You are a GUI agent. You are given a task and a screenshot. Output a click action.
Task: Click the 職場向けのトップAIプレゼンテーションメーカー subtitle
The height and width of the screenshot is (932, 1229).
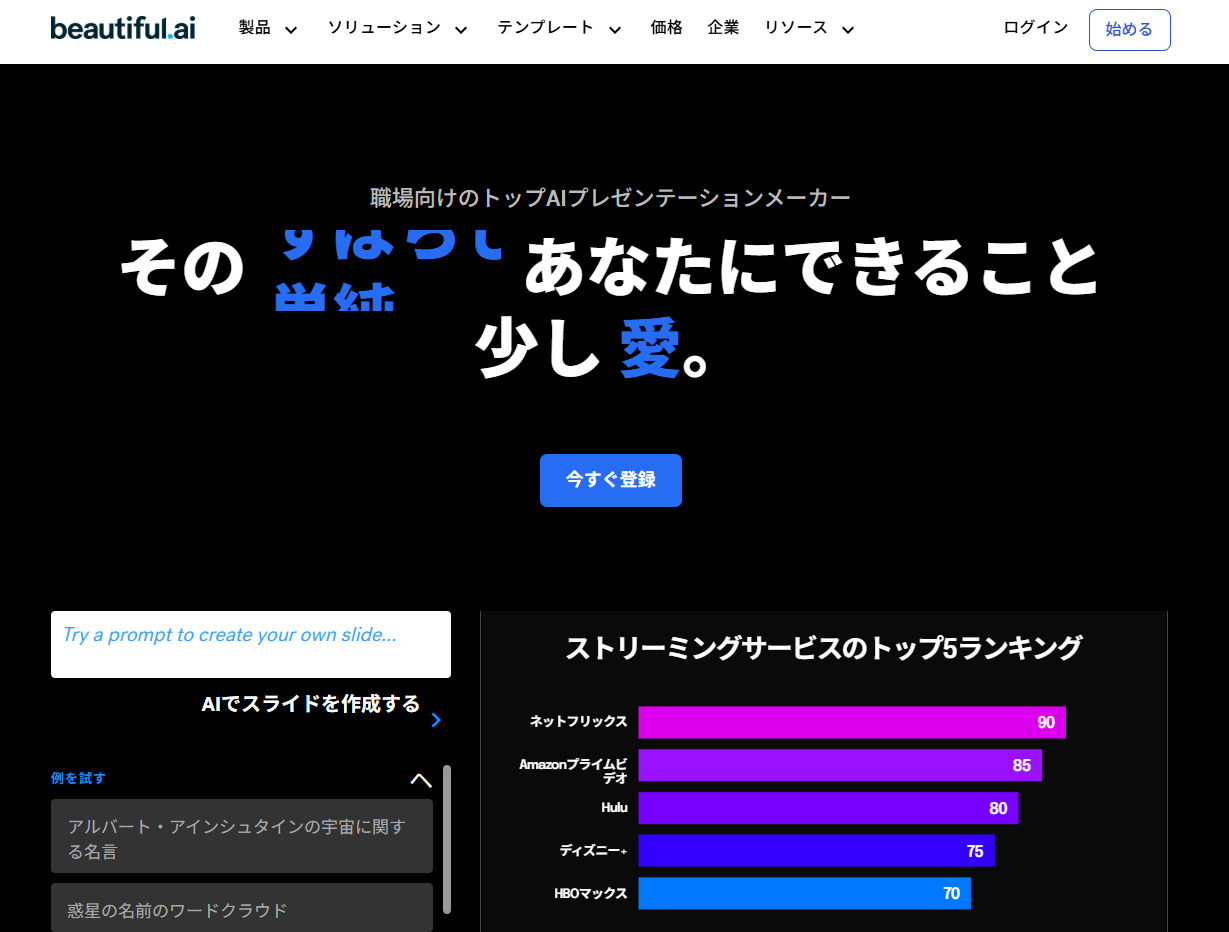[610, 198]
